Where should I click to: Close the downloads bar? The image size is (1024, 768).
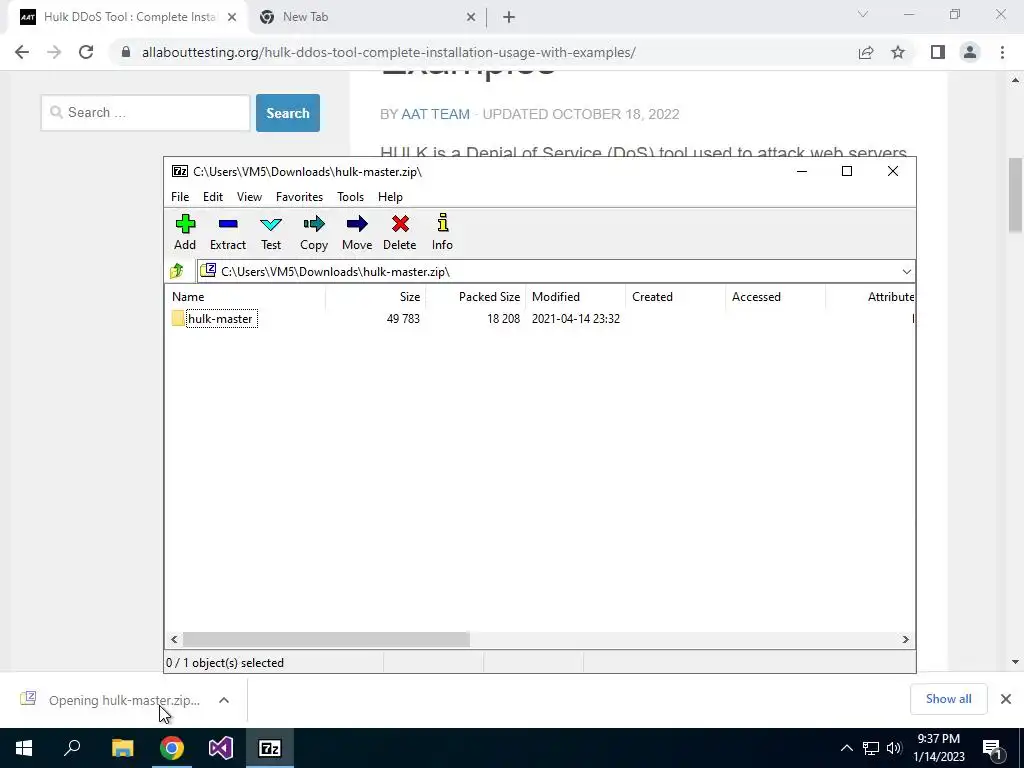pyautogui.click(x=1006, y=699)
